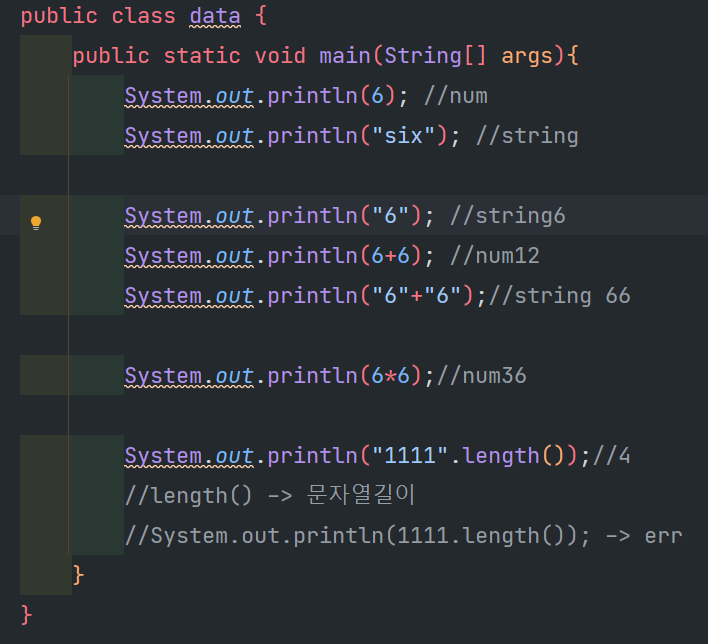708x644 pixels.
Task: Click 'static' keyword in main declaration
Action: tap(202, 56)
